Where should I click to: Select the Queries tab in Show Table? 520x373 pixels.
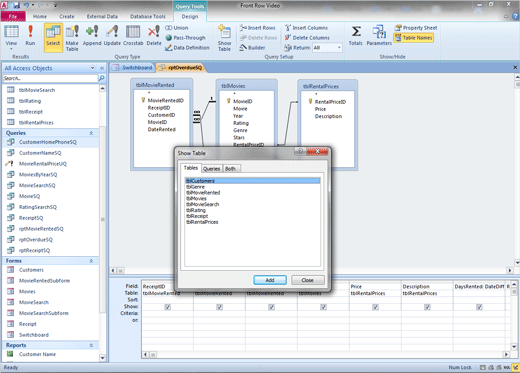pos(211,169)
